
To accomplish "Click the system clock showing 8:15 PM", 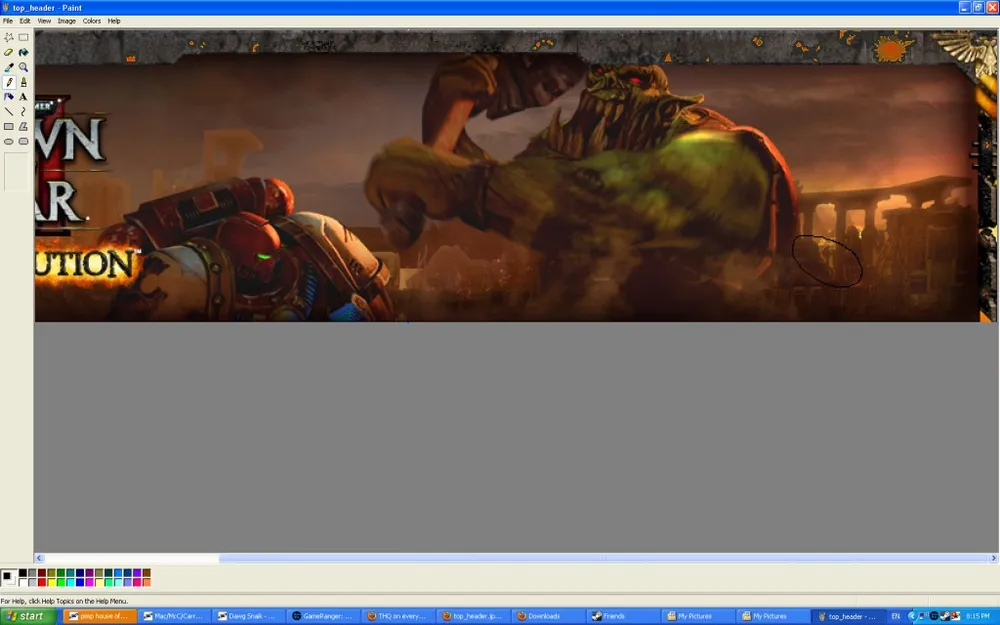I will (978, 616).
